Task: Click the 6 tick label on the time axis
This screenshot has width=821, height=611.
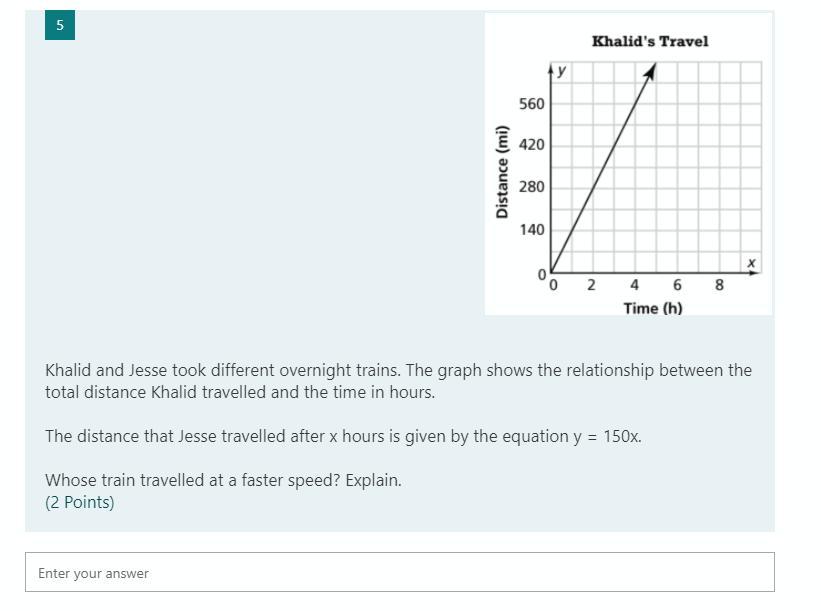Action: click(677, 285)
